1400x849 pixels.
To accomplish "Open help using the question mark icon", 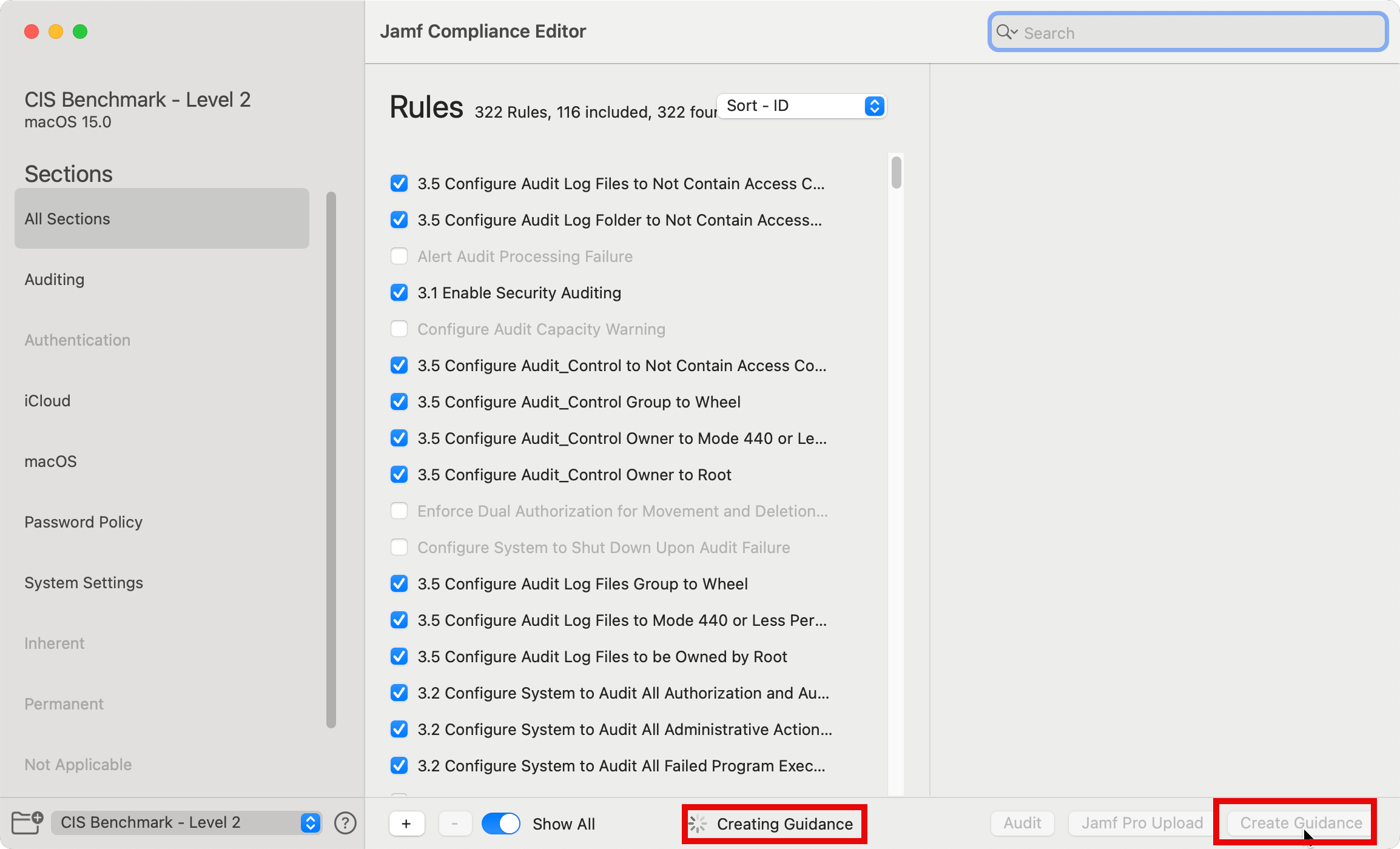I will point(345,823).
